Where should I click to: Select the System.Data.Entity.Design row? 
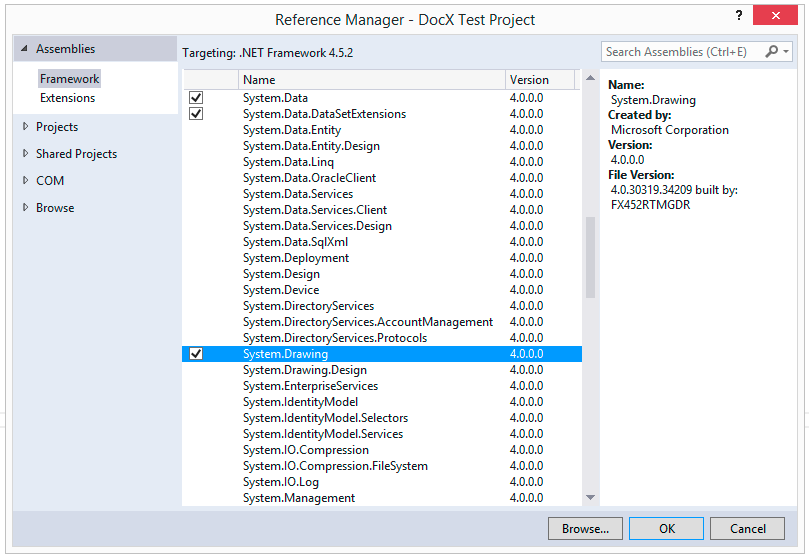[x=382, y=146]
